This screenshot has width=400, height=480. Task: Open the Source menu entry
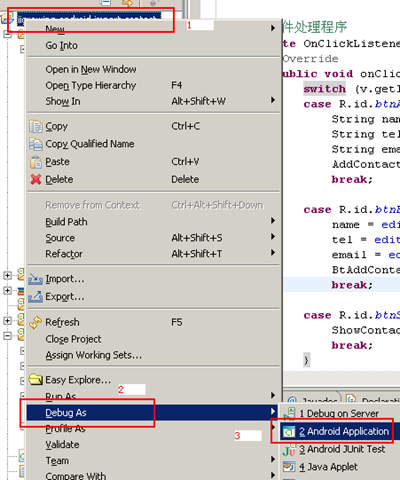pyautogui.click(x=153, y=238)
